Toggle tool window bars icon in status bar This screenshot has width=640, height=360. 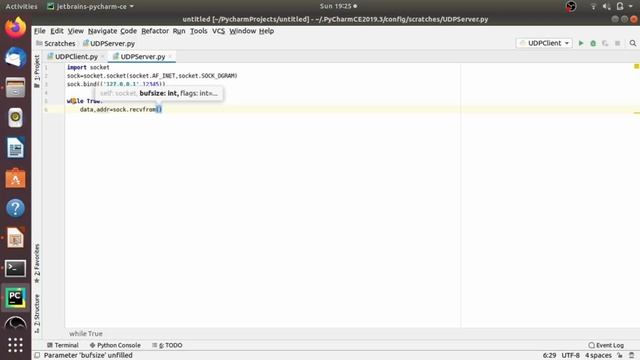(x=37, y=356)
